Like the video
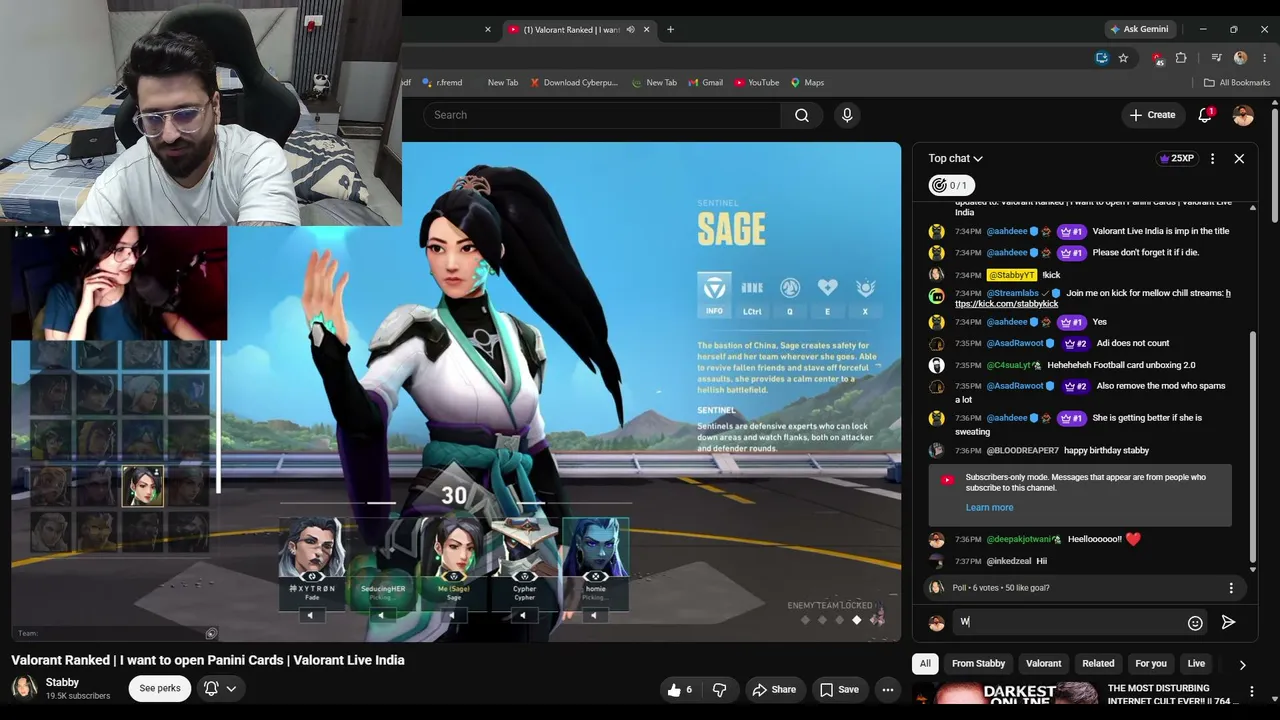The height and width of the screenshot is (720, 1280). [680, 689]
